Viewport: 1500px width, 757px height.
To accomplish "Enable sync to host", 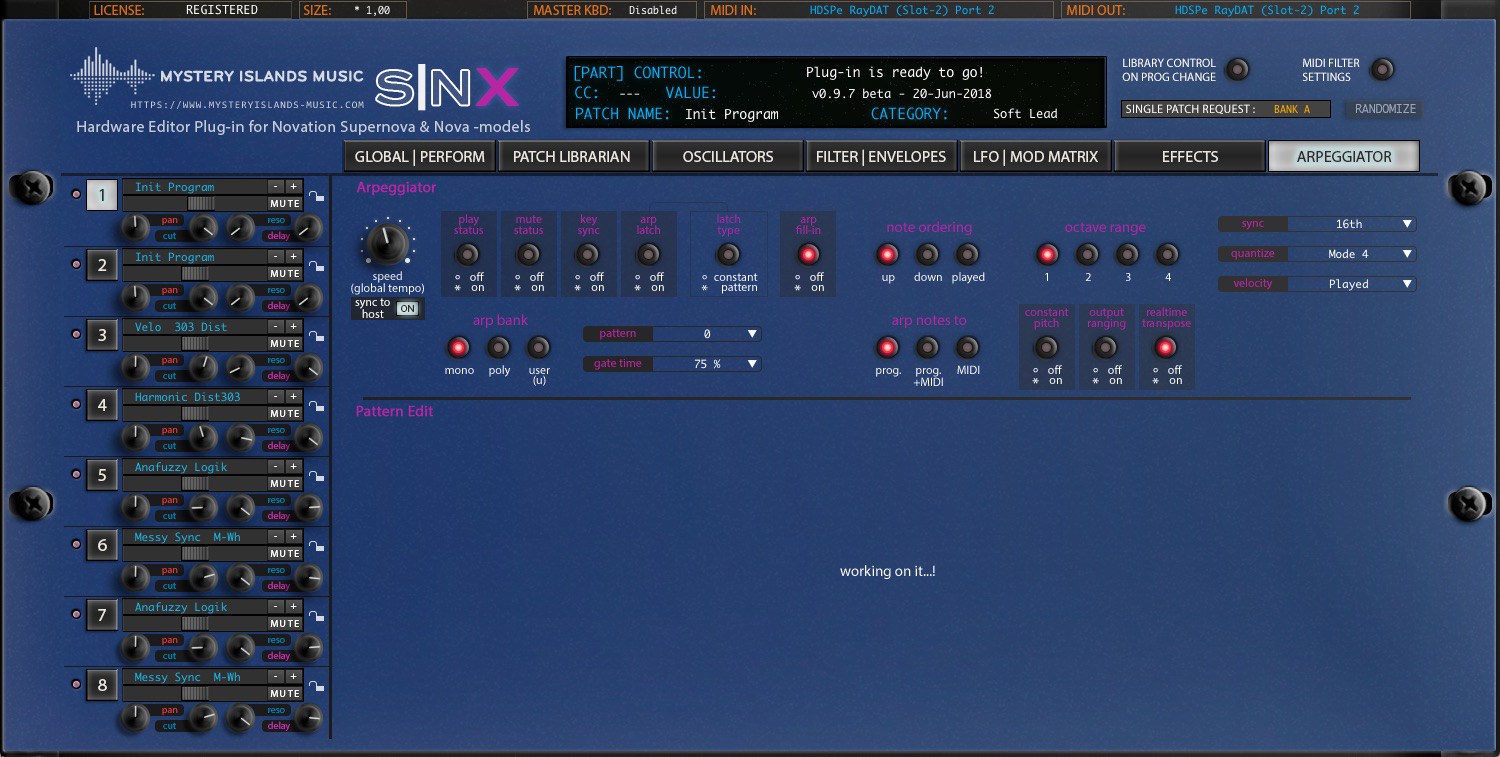I will (x=408, y=309).
